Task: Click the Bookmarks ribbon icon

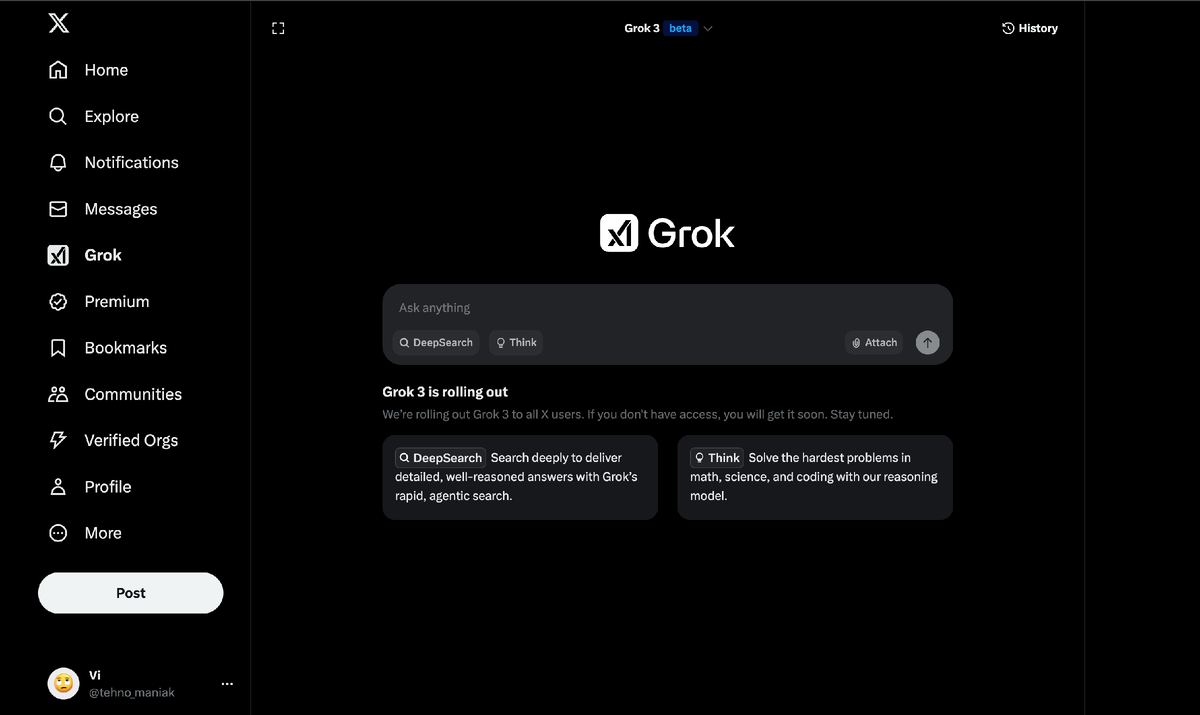Action: (x=58, y=348)
